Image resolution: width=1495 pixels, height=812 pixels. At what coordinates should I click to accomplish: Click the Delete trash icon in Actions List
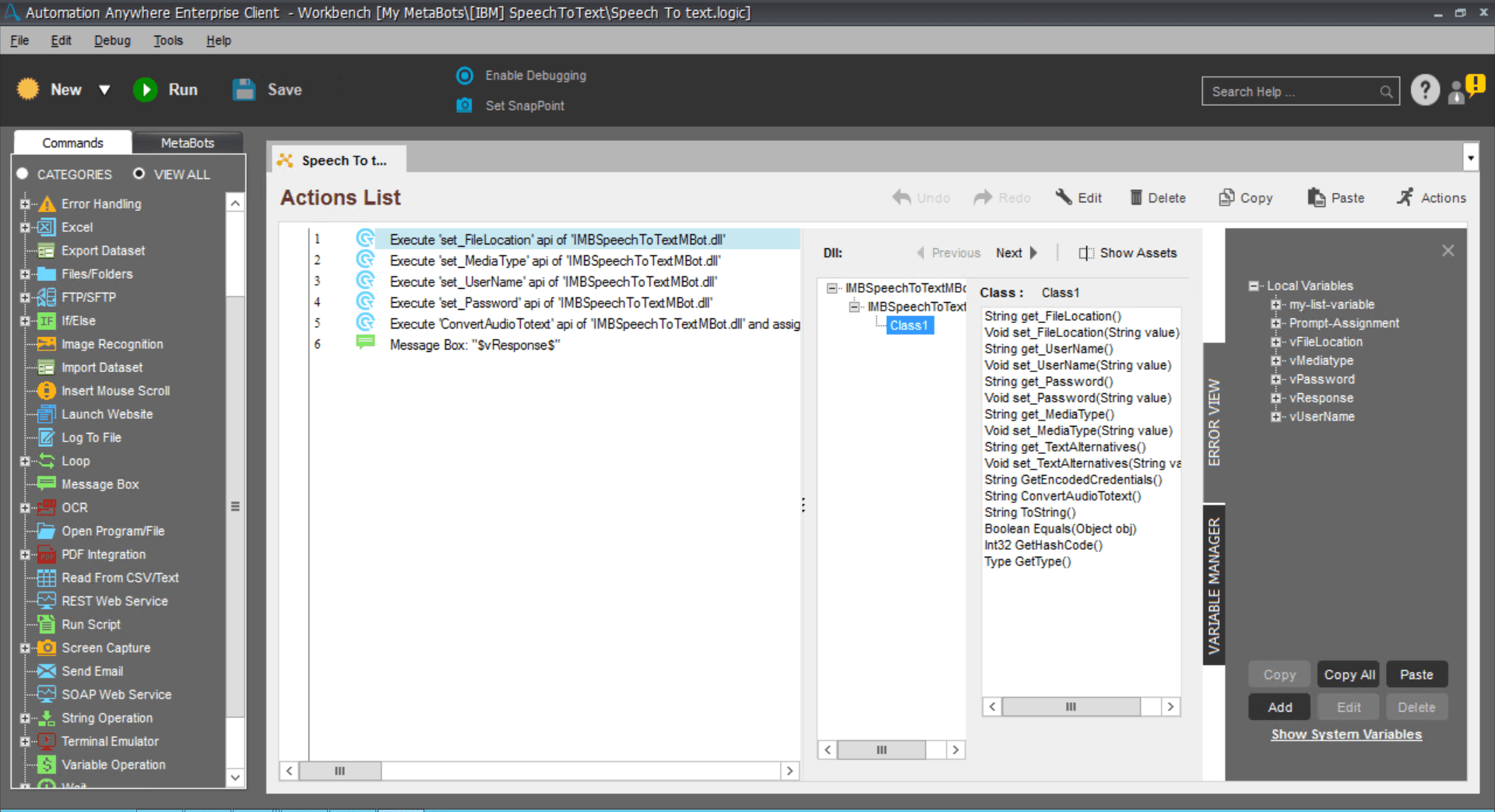point(1136,198)
